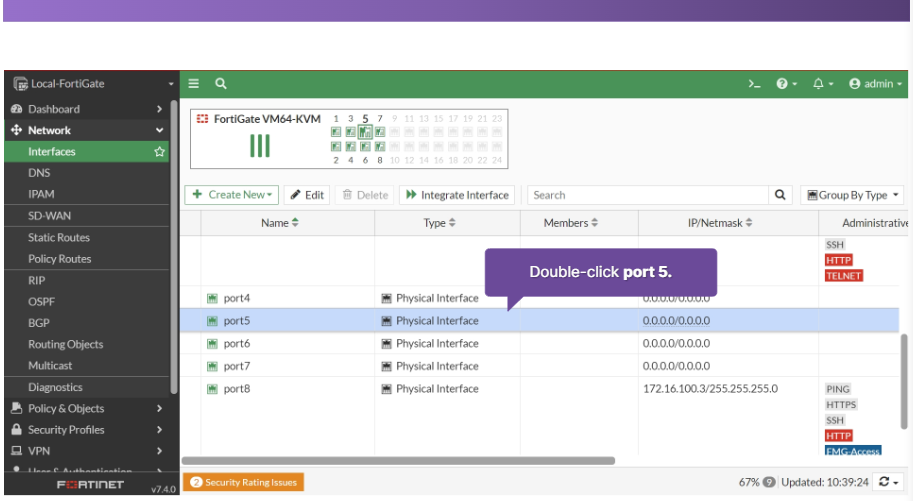
Task: Select the port4 row
Action: pos(539,298)
